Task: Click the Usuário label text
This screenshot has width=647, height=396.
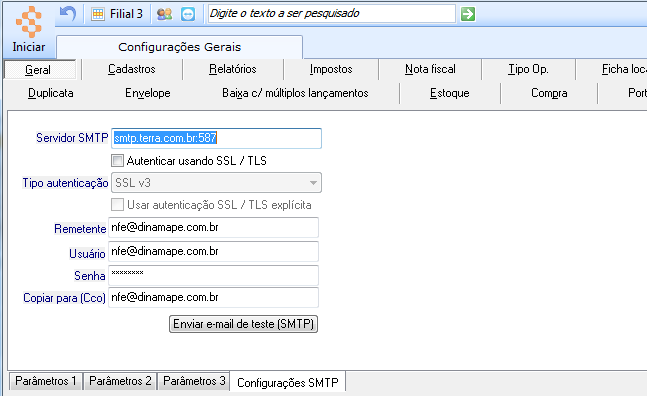Action: 87,254
